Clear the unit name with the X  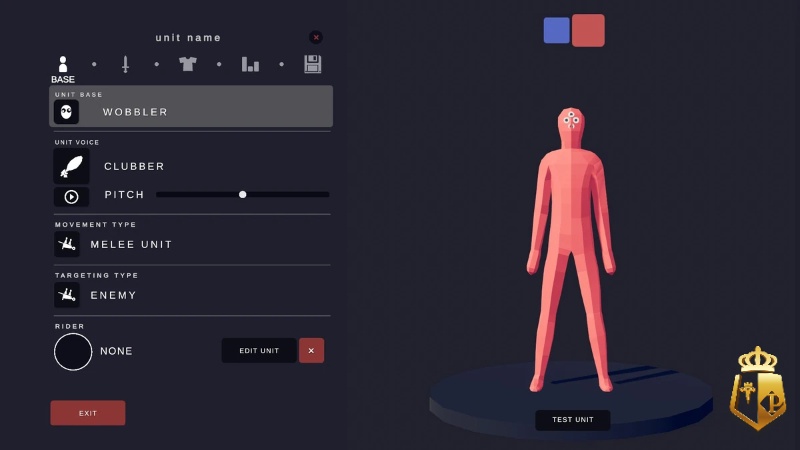[x=316, y=37]
